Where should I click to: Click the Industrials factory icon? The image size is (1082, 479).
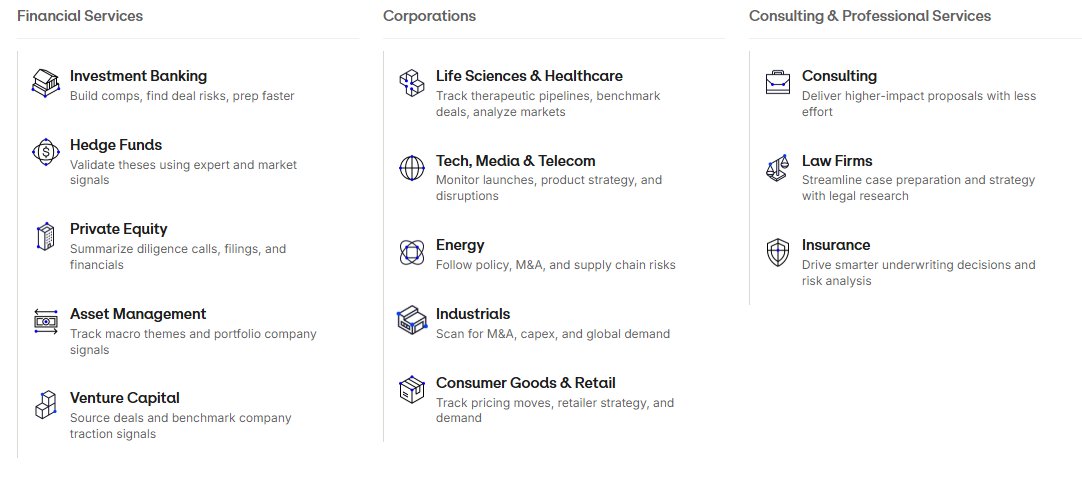click(412, 321)
